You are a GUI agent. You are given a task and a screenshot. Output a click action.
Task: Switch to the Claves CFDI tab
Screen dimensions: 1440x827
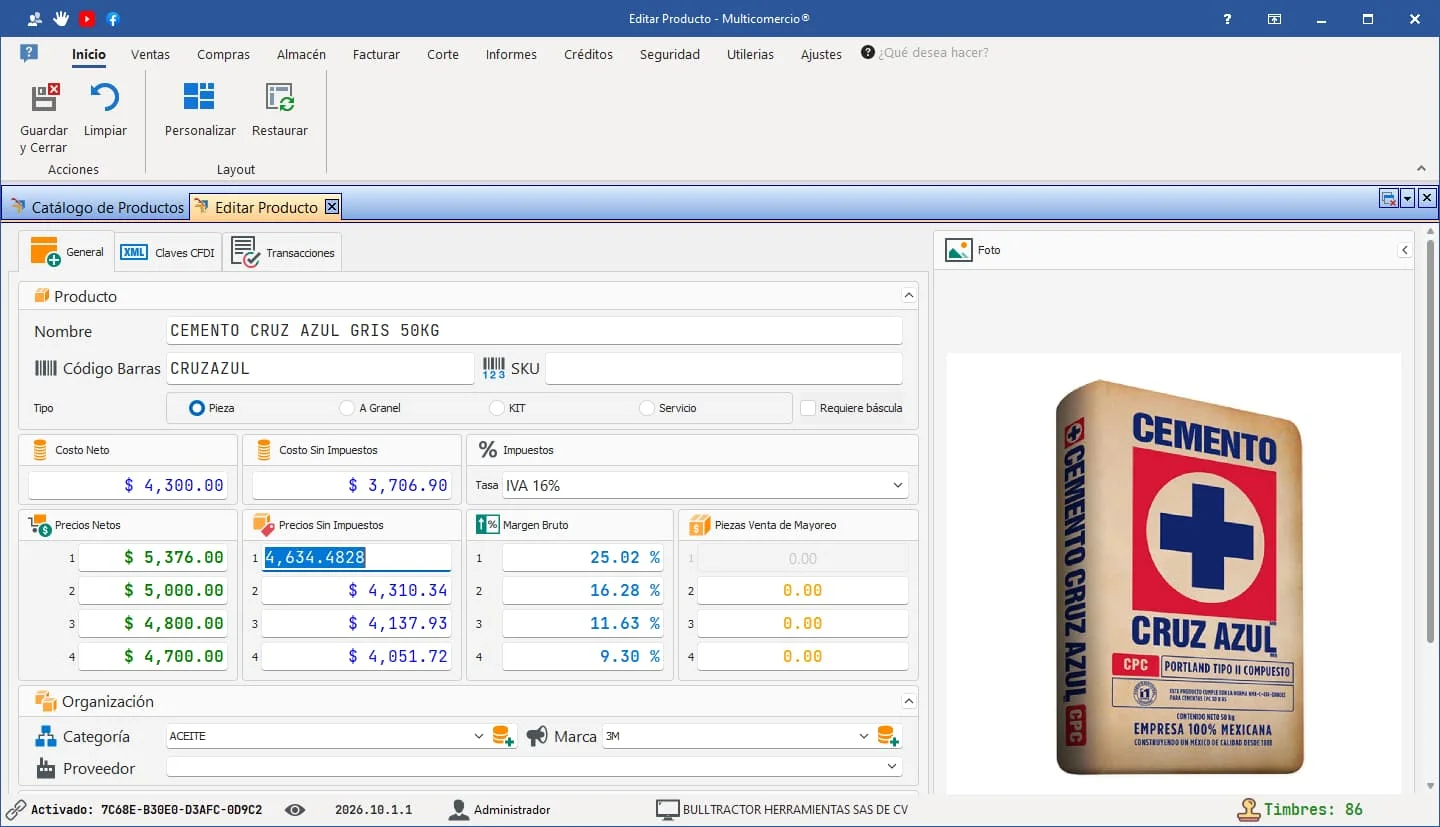(x=168, y=253)
